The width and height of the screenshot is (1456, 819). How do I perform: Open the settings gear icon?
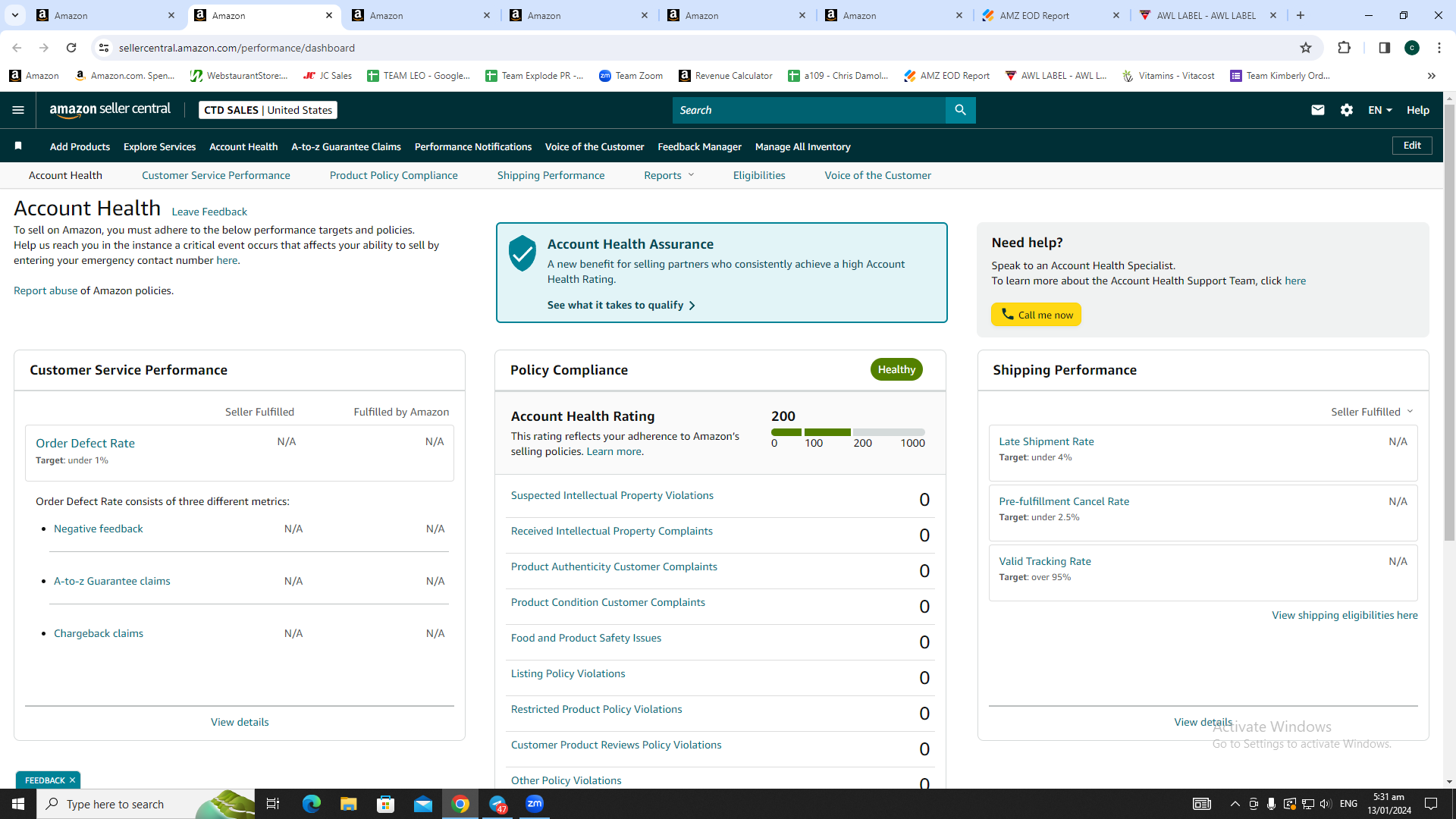click(1347, 110)
